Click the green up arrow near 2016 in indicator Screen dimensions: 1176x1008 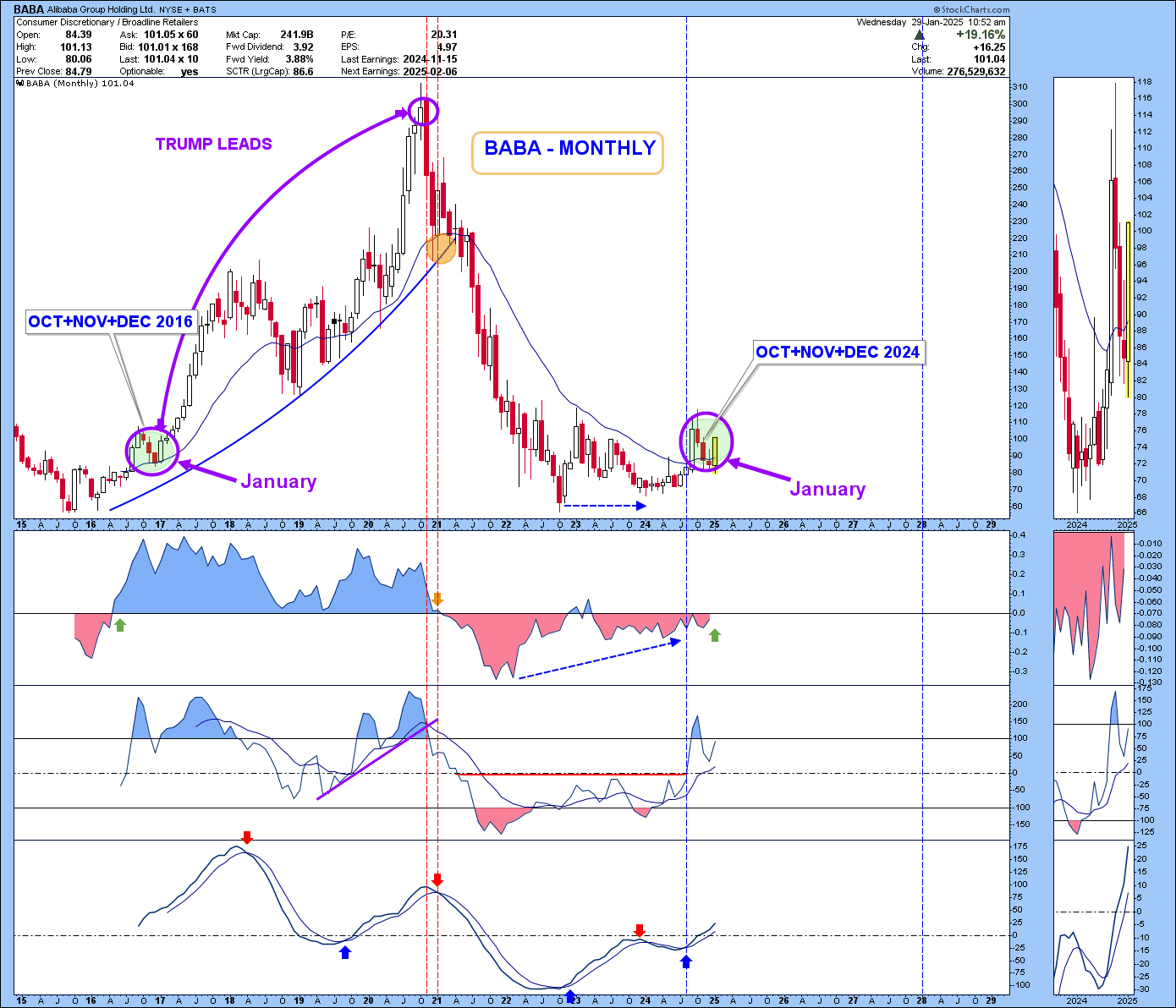(120, 625)
